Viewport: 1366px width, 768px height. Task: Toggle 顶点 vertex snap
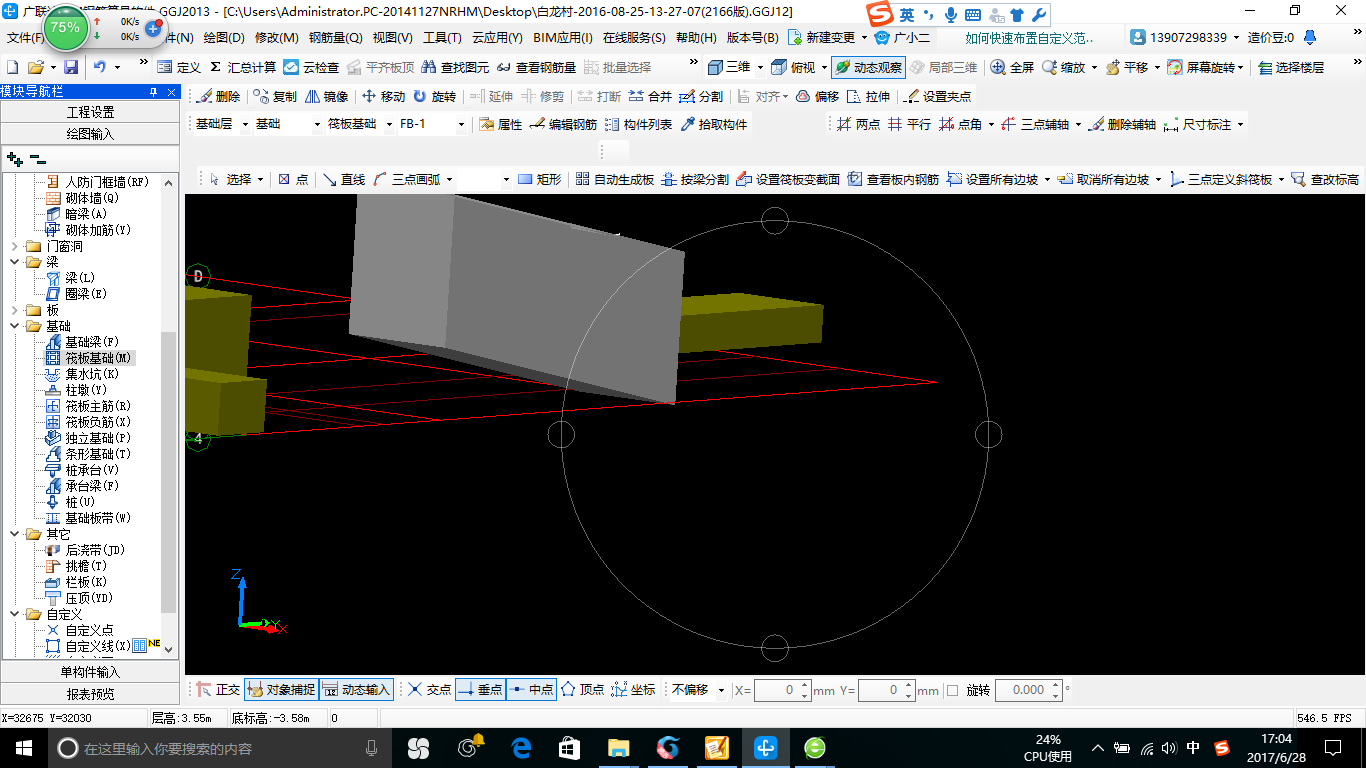582,690
